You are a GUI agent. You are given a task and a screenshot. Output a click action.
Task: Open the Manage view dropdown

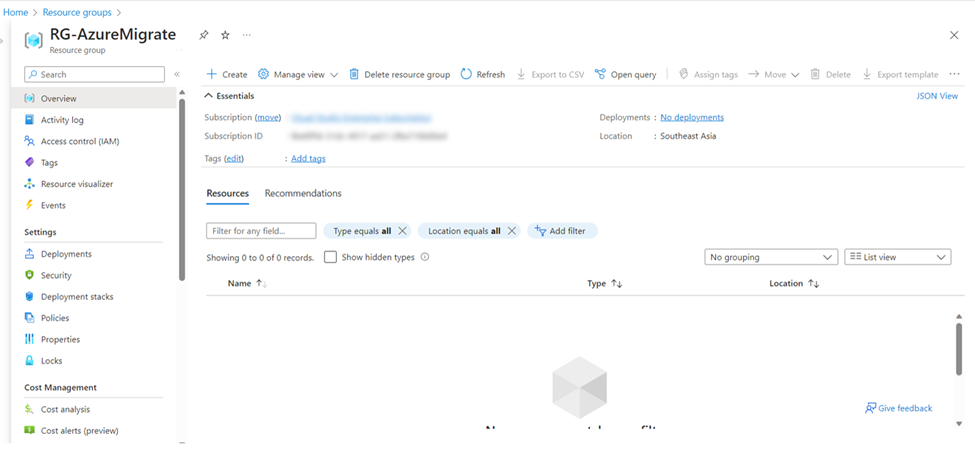tap(298, 75)
